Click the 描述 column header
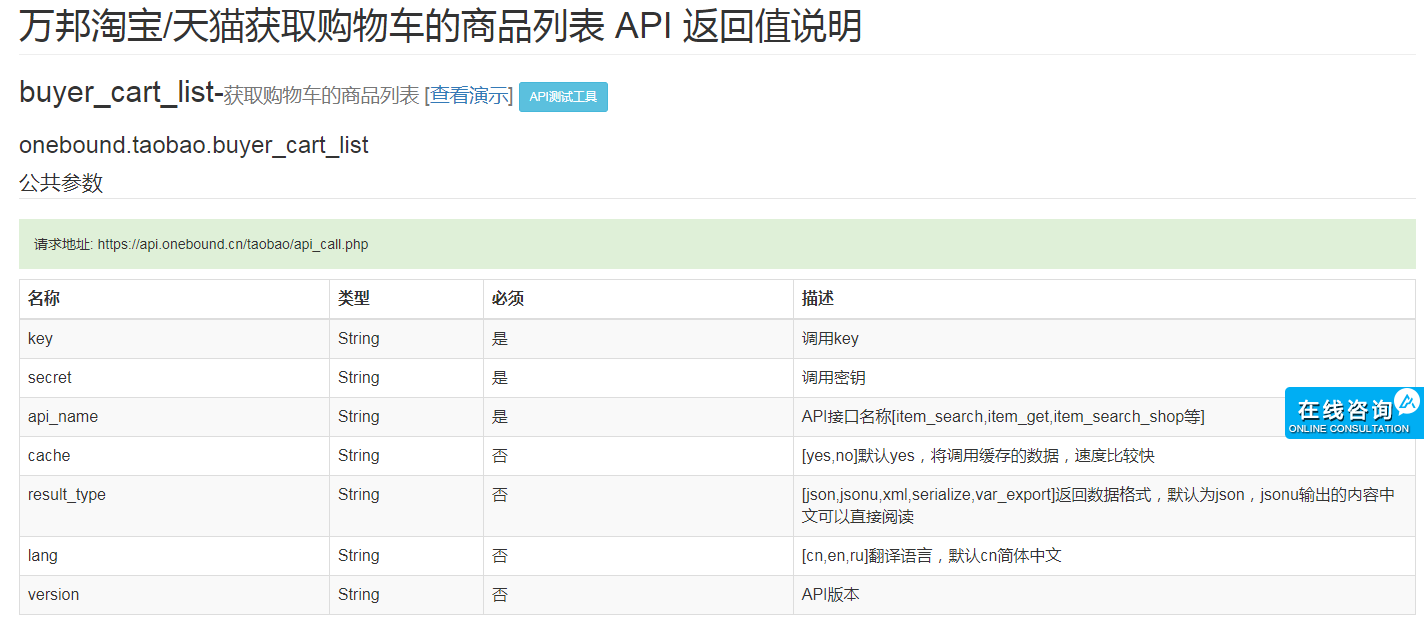1424x624 pixels. [x=1104, y=299]
